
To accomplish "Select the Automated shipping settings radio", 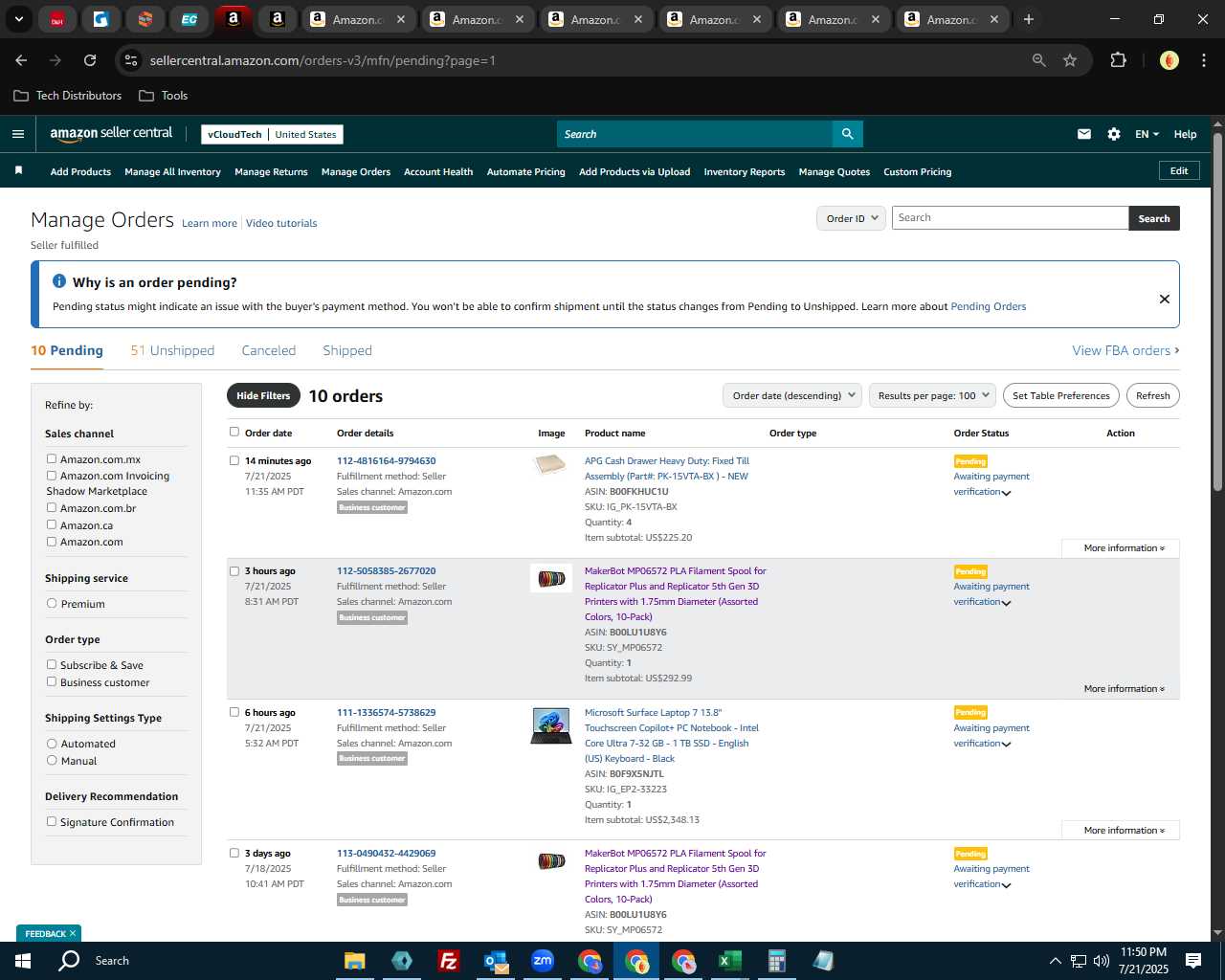I will tap(52, 744).
